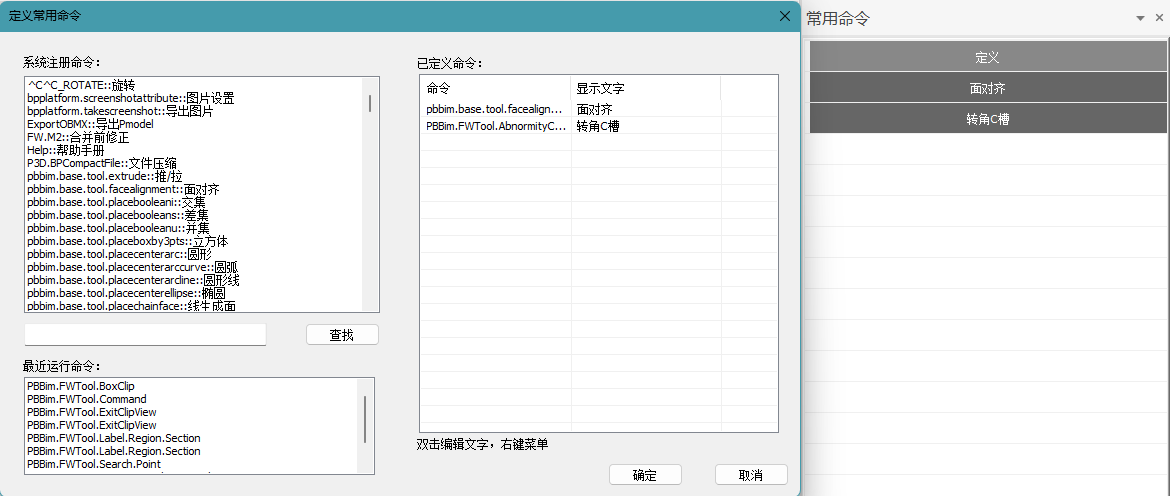Select PBBim.FWTool.Search.Point in recent commands
The width and height of the screenshot is (1170, 496).
(x=93, y=464)
